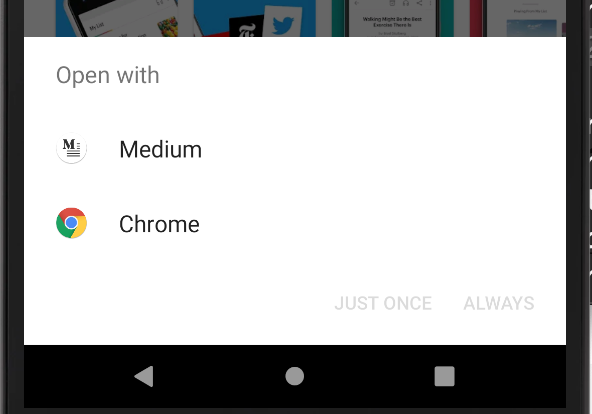Tap the headphones icon in dimmed preview
This screenshot has width=592, height=414.
click(406, 3)
